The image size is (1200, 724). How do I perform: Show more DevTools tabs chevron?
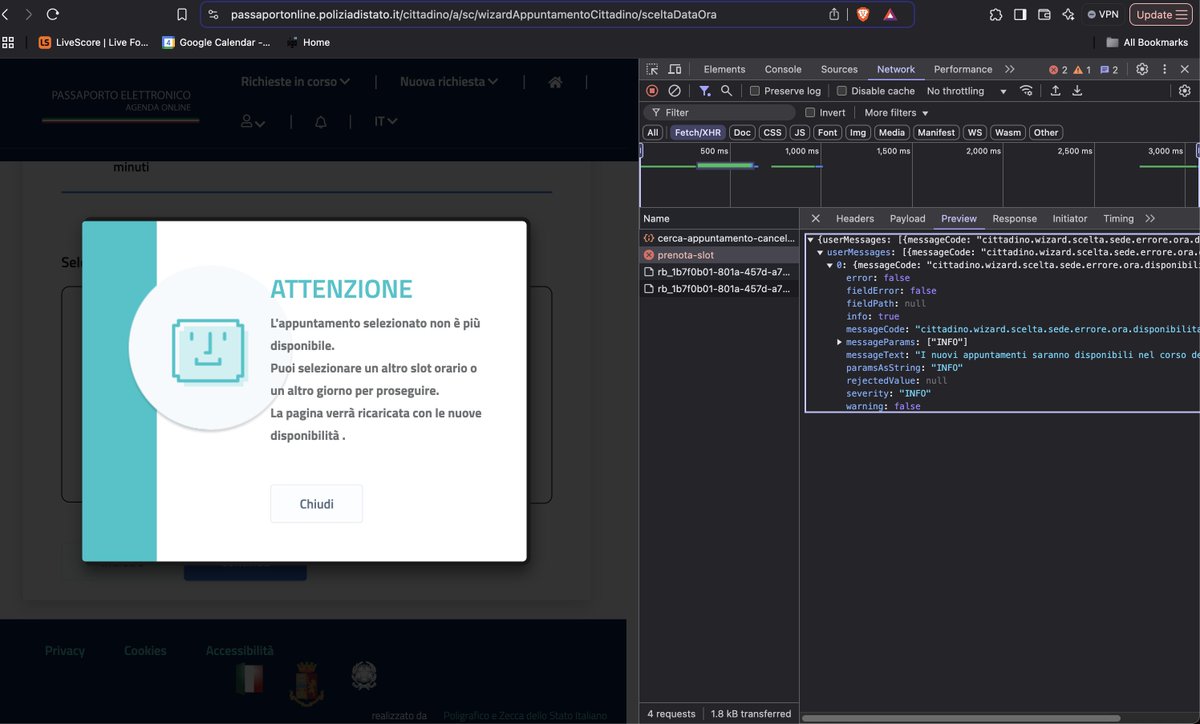[x=1010, y=69]
